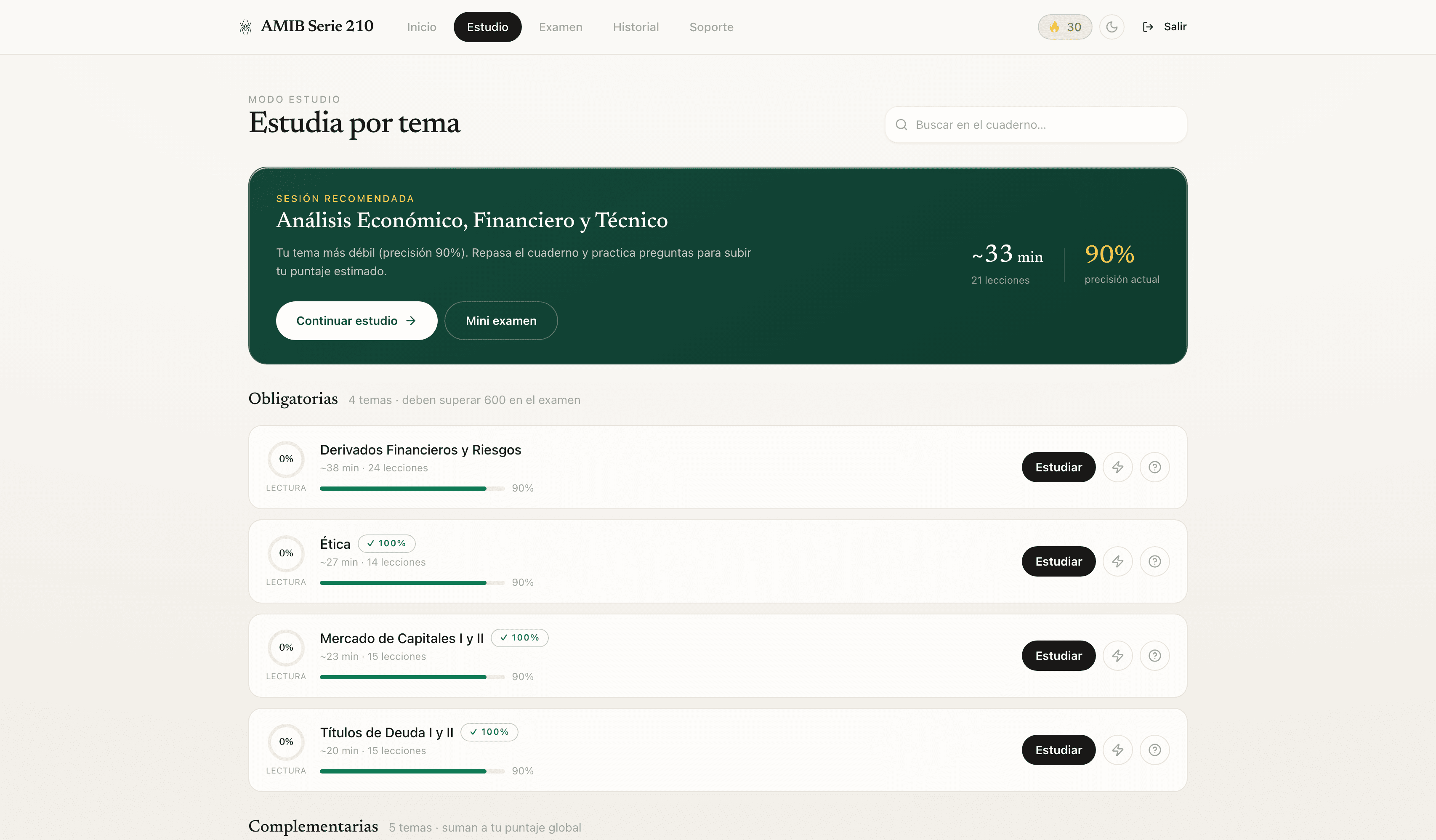
Task: Click question icon for Mercado de Capitales
Action: pos(1154,656)
